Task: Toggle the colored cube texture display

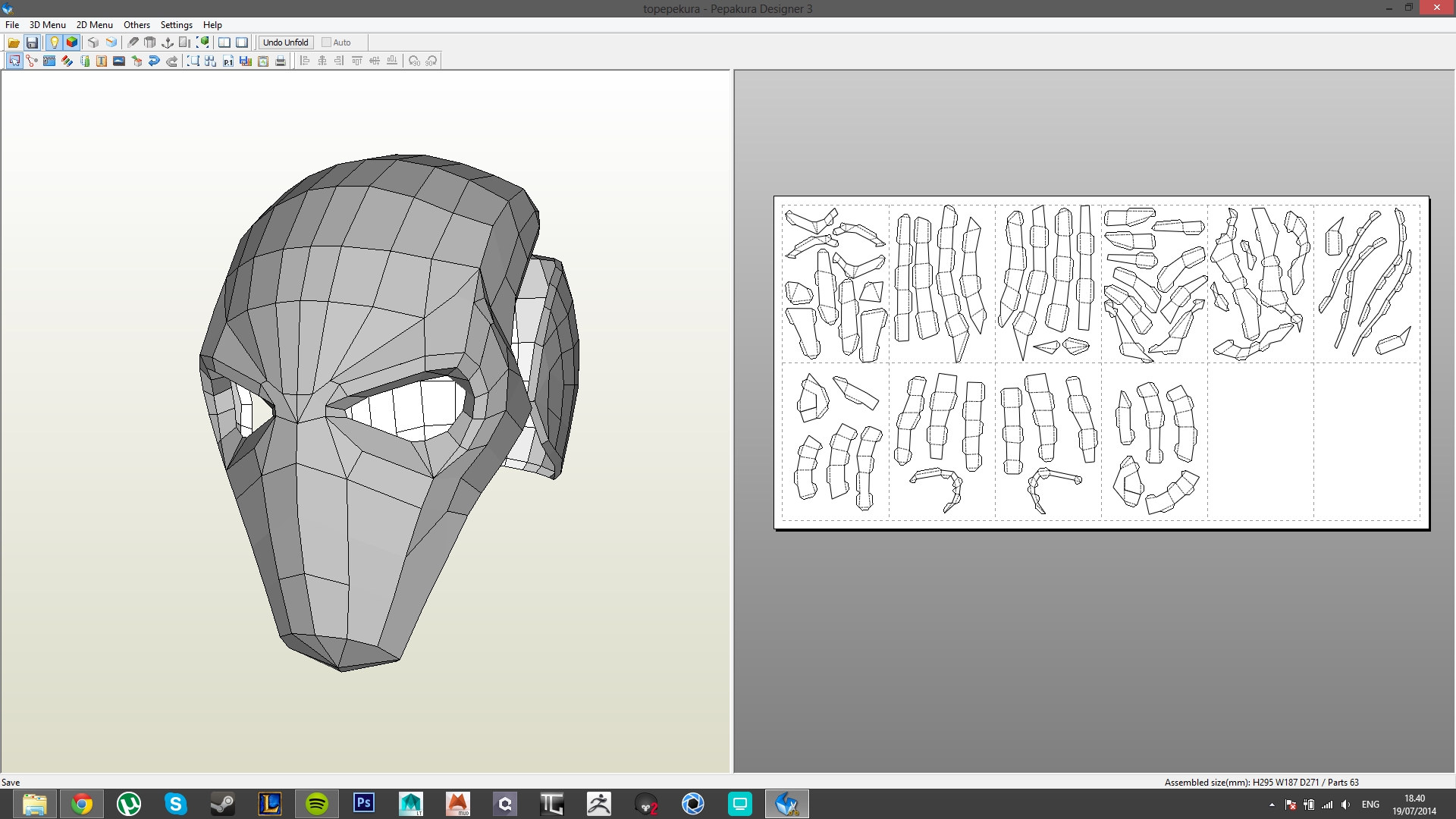Action: [72, 42]
